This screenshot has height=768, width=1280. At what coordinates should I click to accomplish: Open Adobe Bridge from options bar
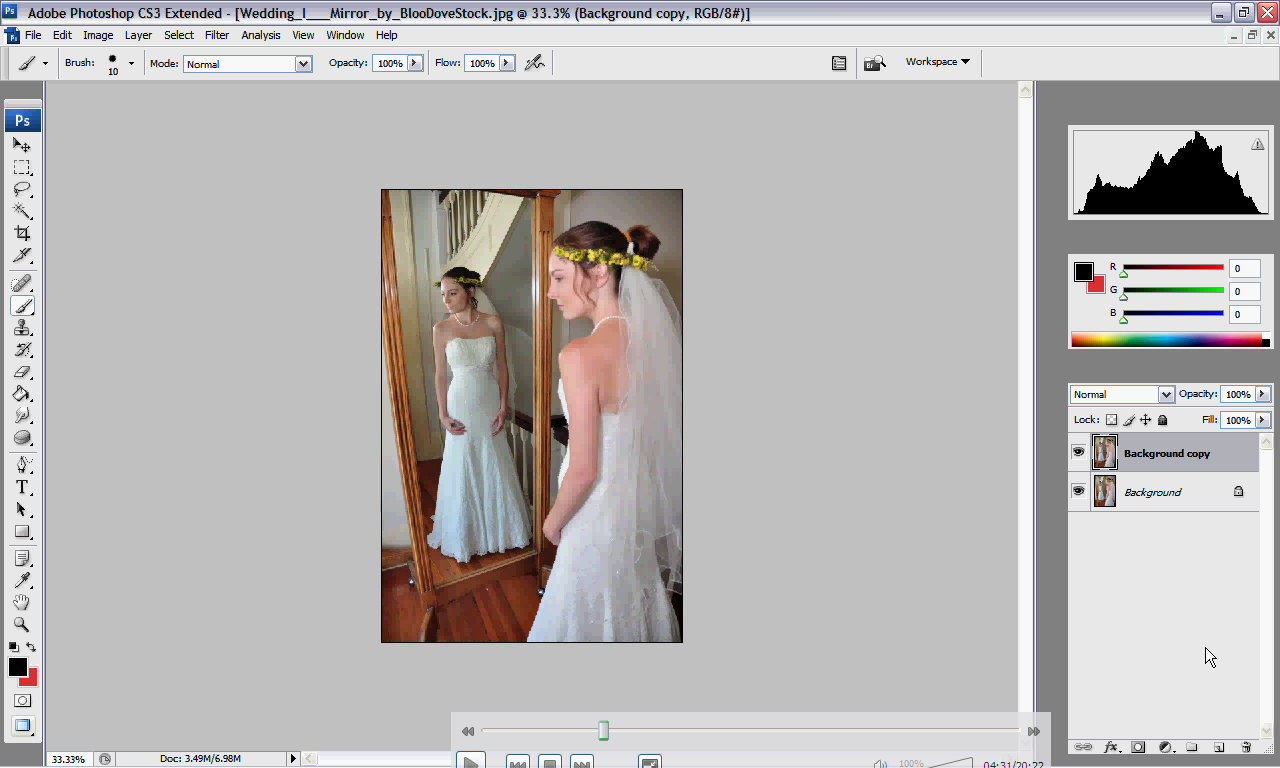(874, 63)
